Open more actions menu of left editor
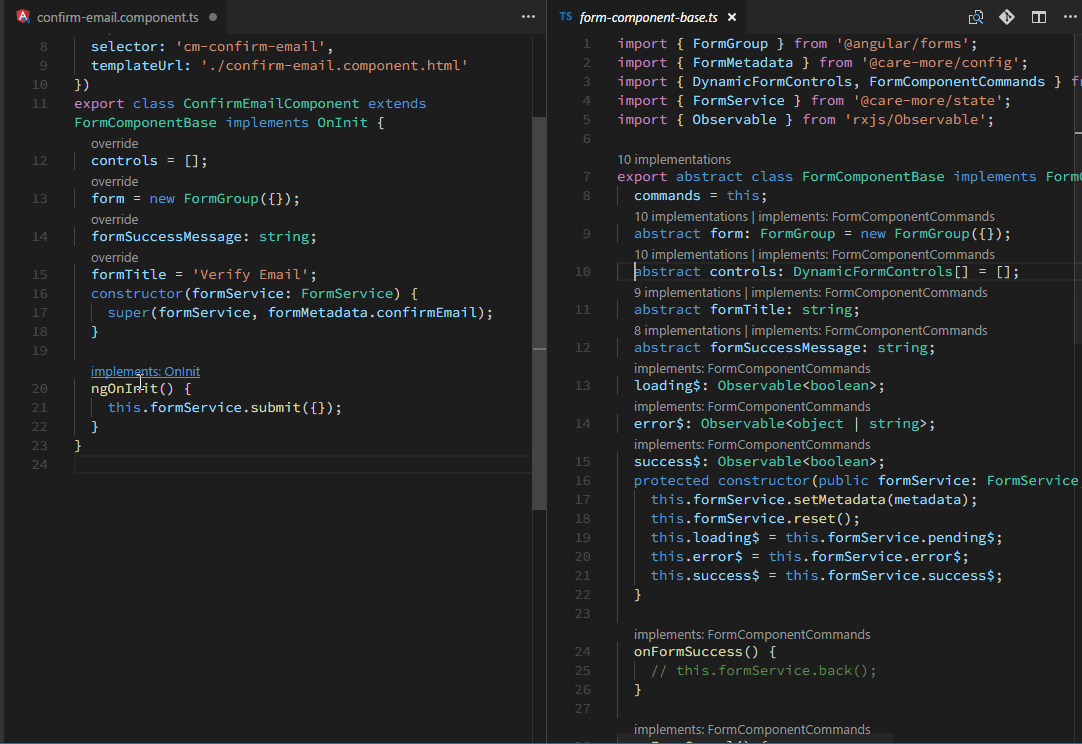 [x=528, y=17]
